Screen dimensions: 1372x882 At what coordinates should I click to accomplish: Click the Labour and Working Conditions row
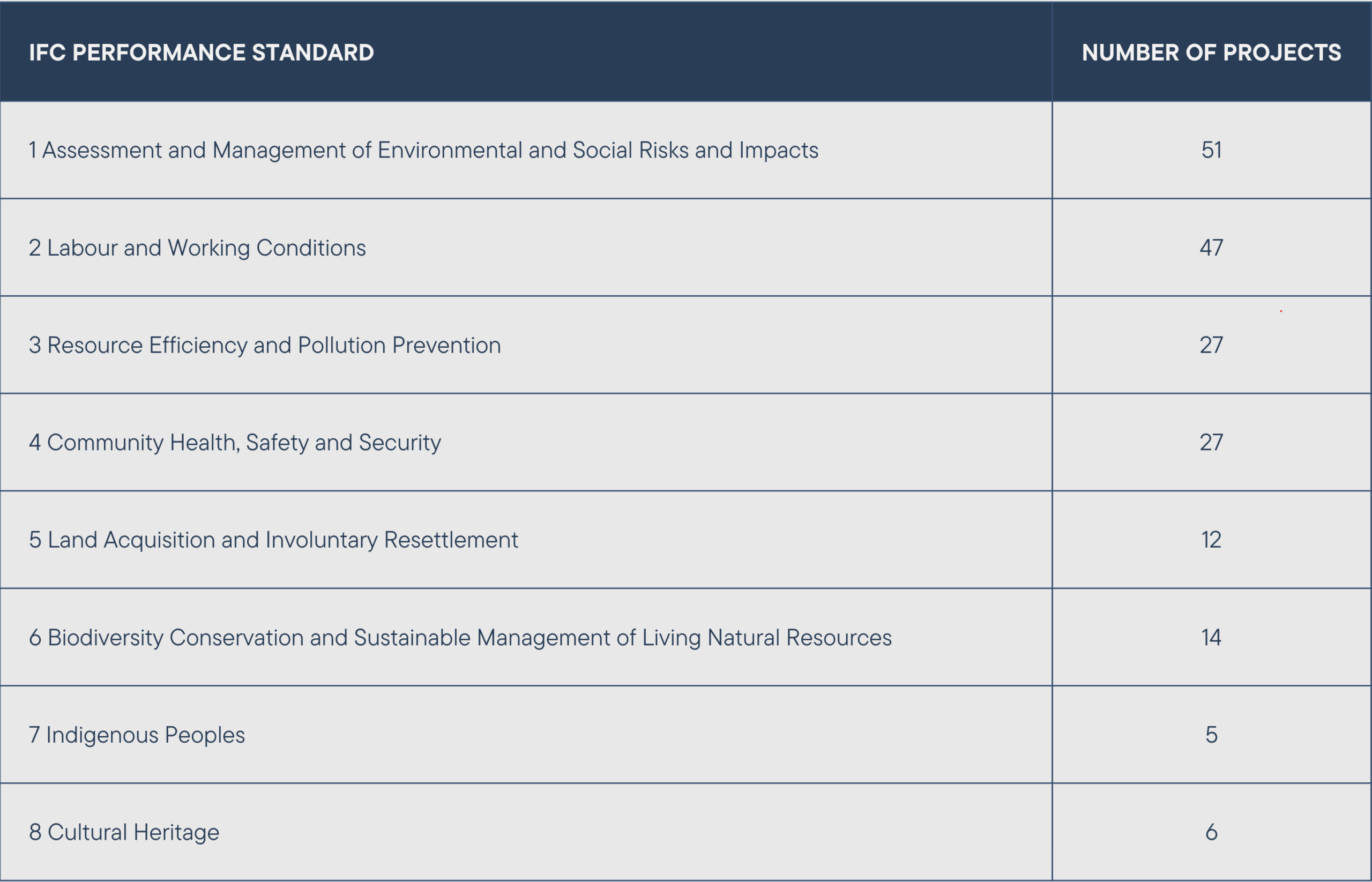[x=197, y=248]
